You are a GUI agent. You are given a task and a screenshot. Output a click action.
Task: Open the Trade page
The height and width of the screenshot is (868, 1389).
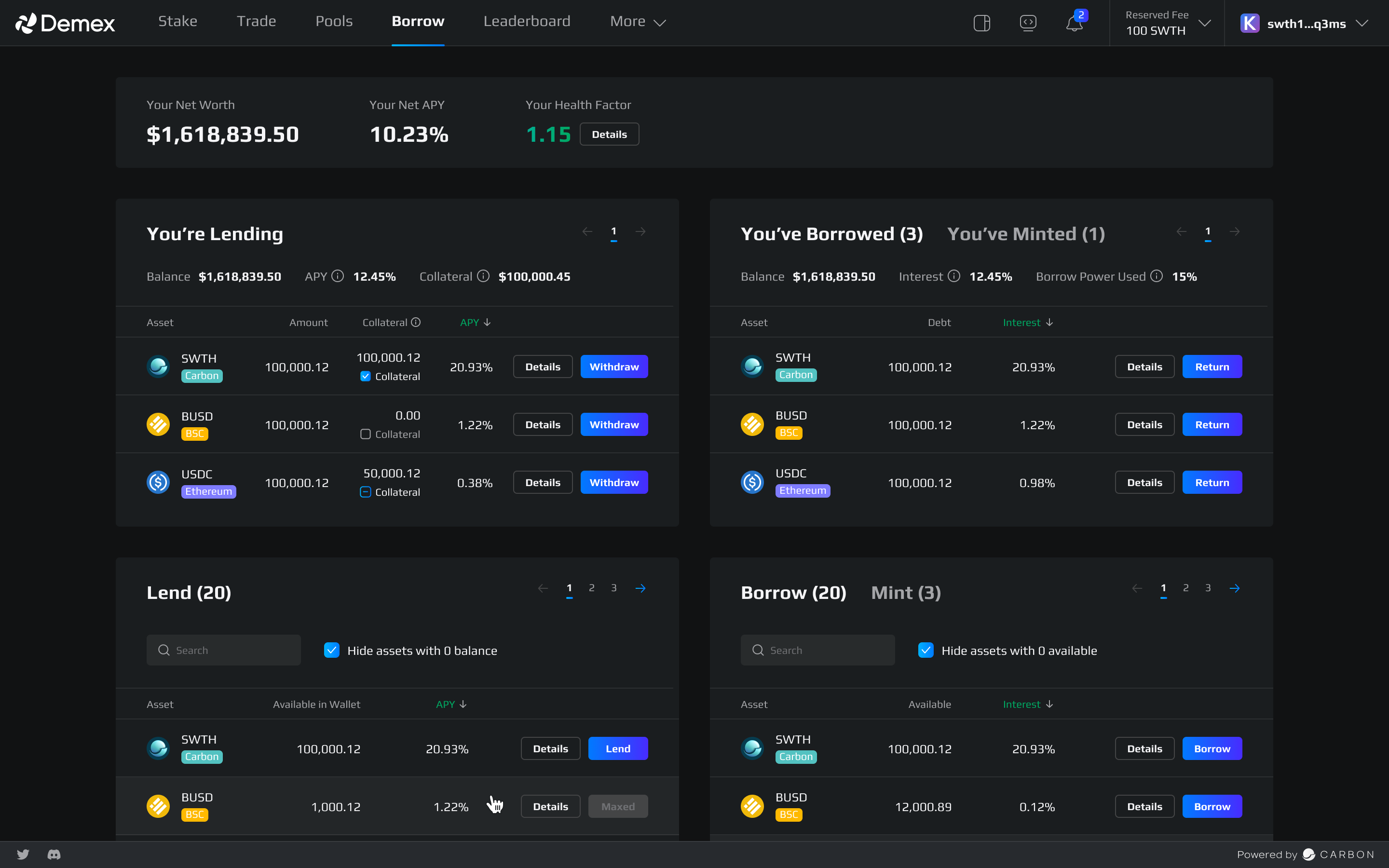256,21
